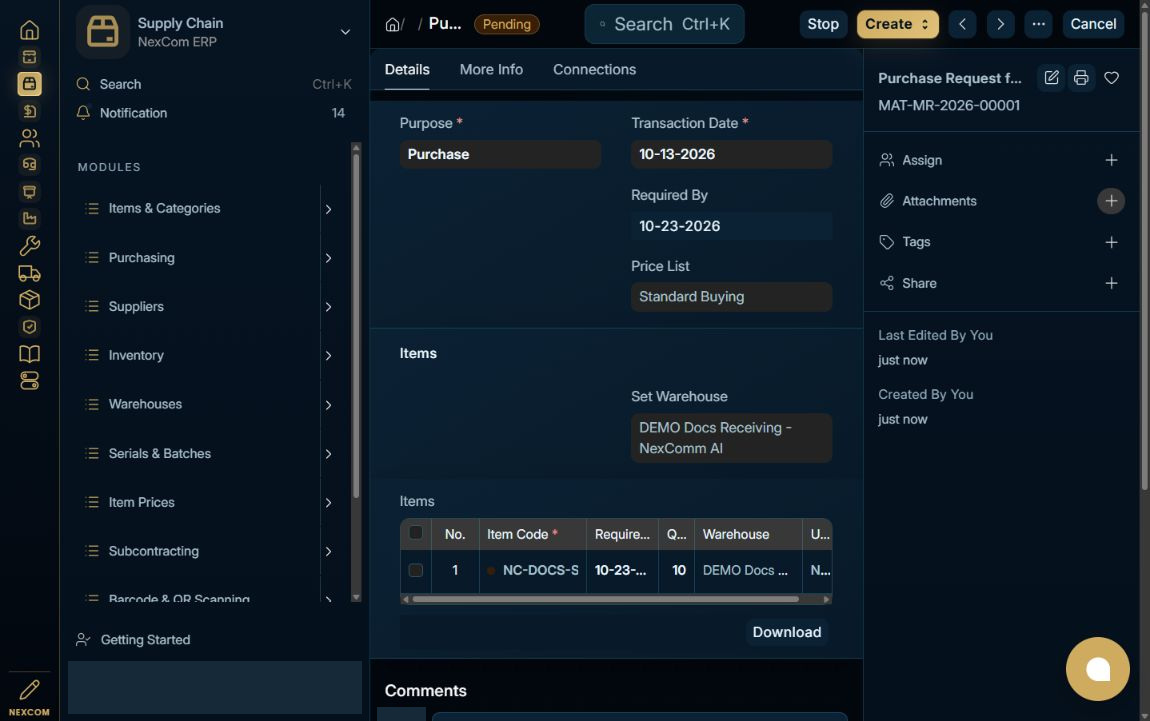Click the home breadcrumb icon

pos(392,24)
